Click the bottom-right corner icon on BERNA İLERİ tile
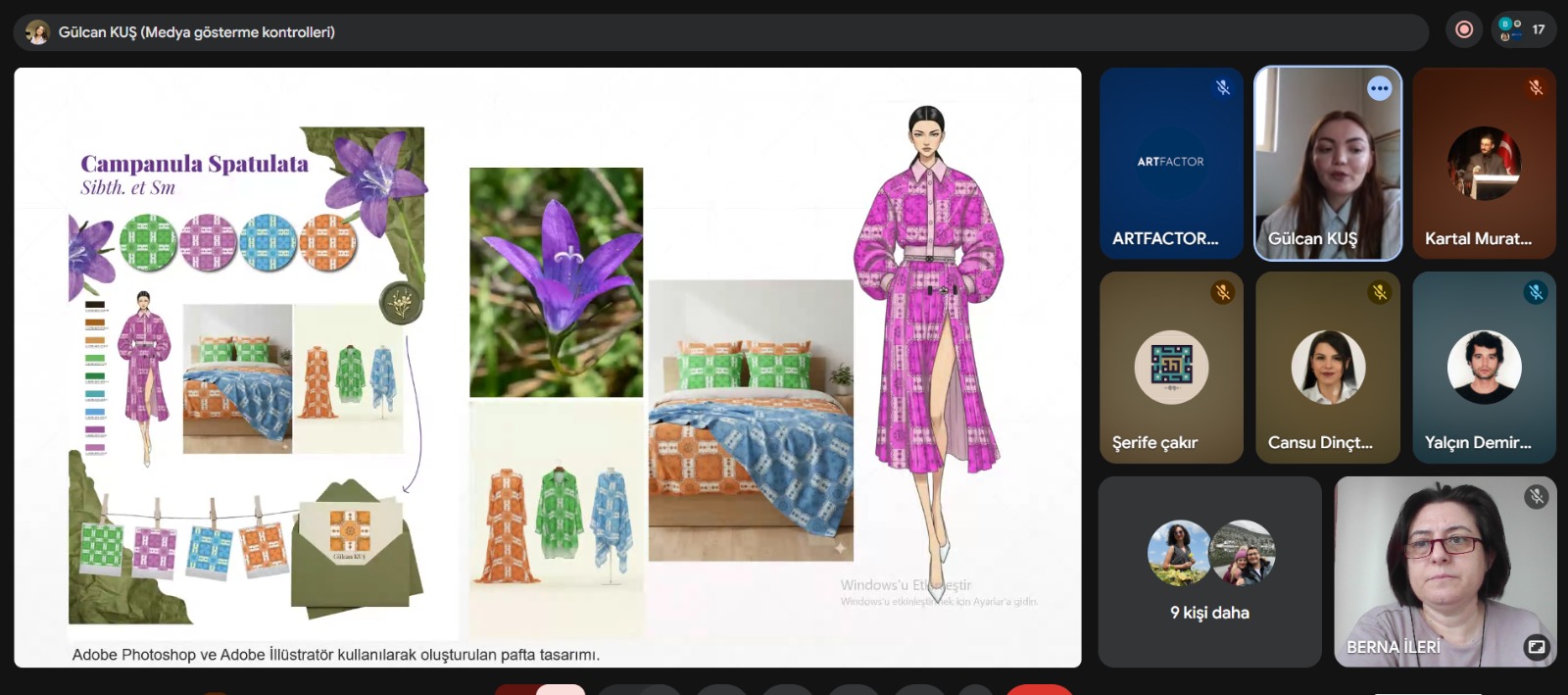 tap(1536, 647)
